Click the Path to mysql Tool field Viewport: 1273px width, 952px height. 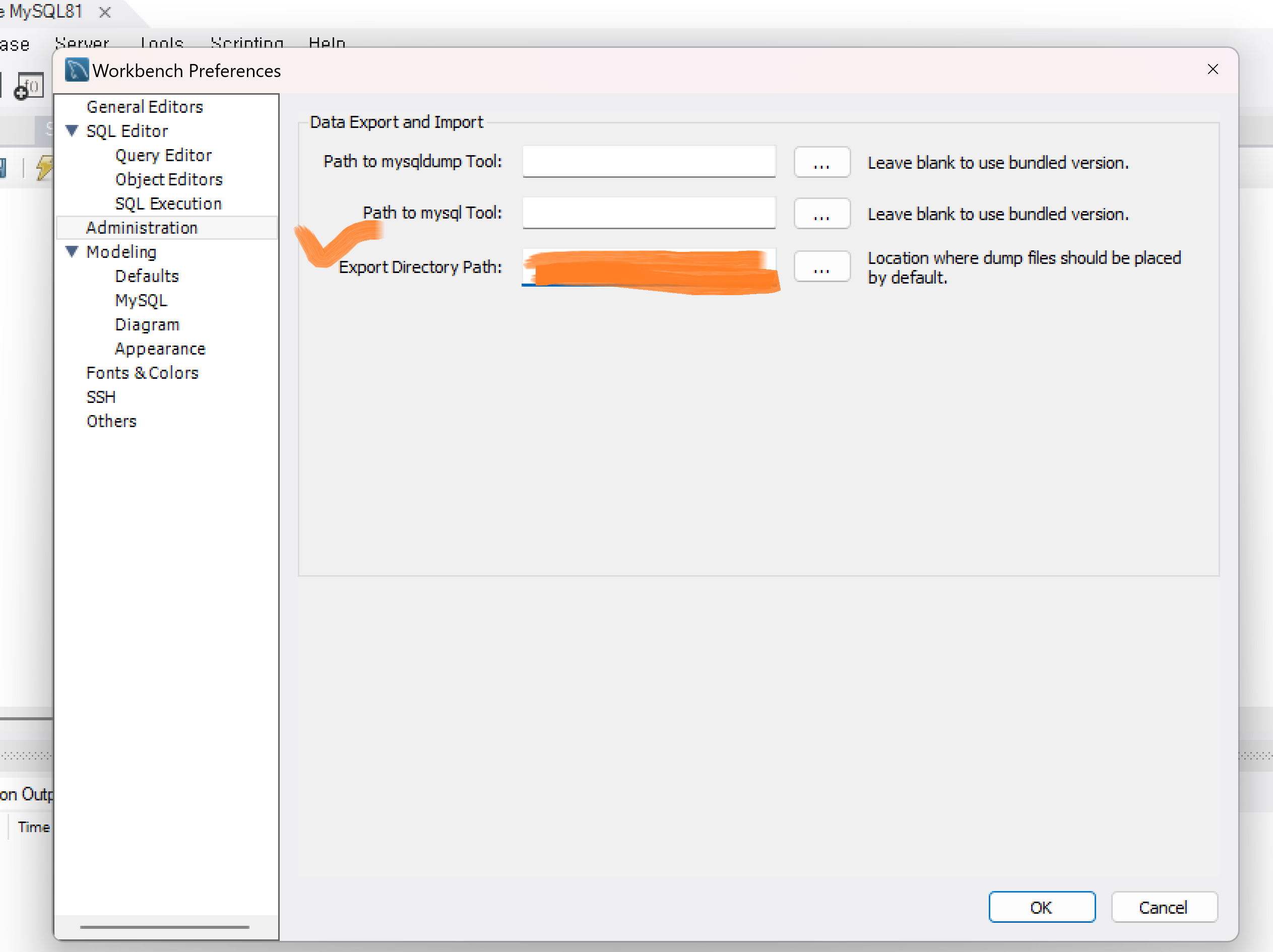649,213
